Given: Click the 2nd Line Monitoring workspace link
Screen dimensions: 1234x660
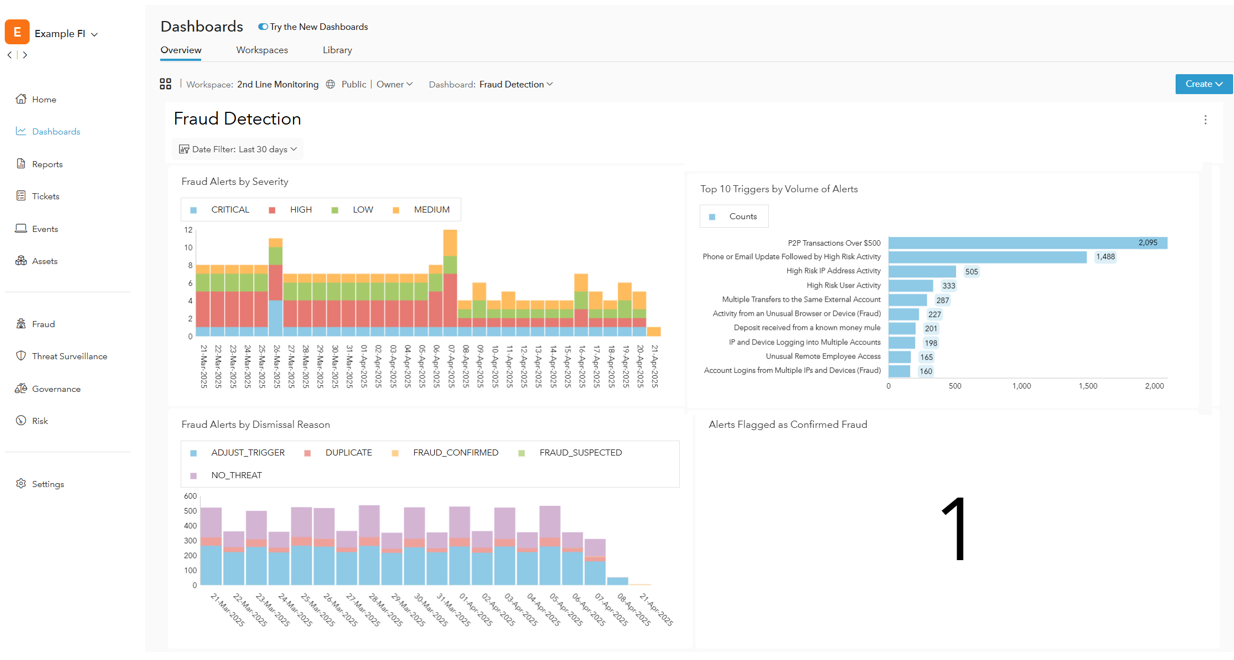Looking at the screenshot, I should click(x=278, y=85).
